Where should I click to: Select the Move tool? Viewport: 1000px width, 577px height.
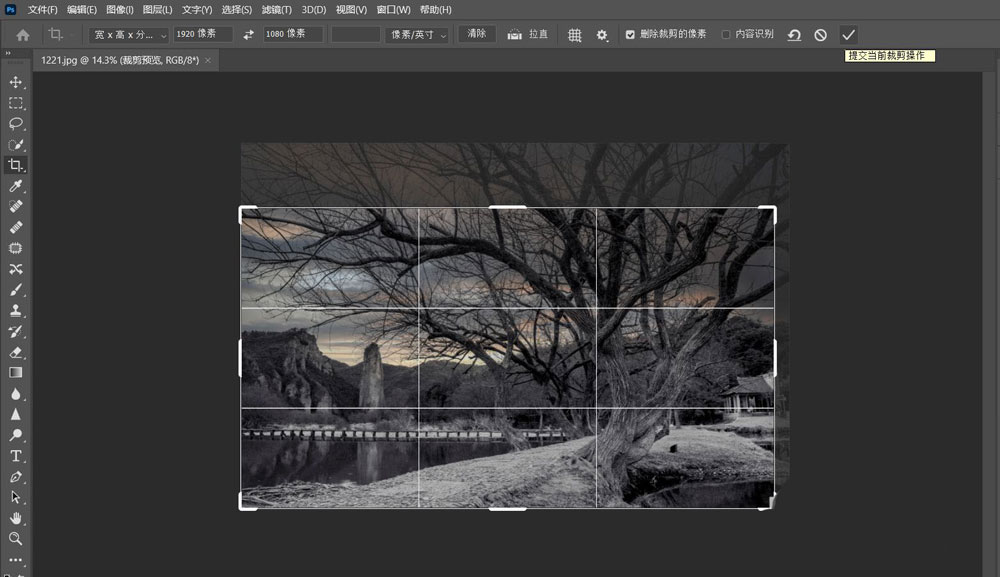click(16, 82)
